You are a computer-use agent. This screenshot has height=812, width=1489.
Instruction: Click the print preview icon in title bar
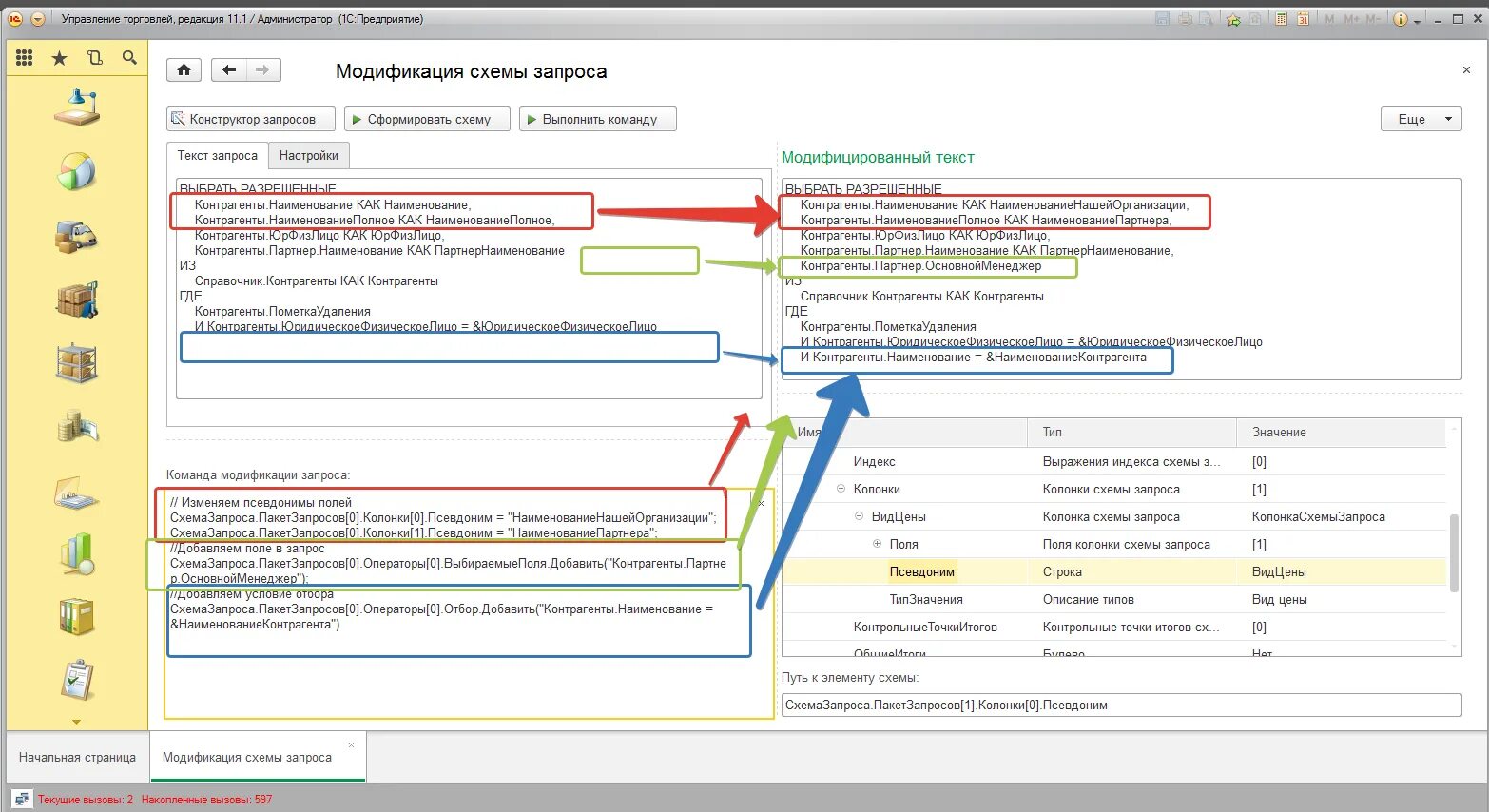[1206, 18]
